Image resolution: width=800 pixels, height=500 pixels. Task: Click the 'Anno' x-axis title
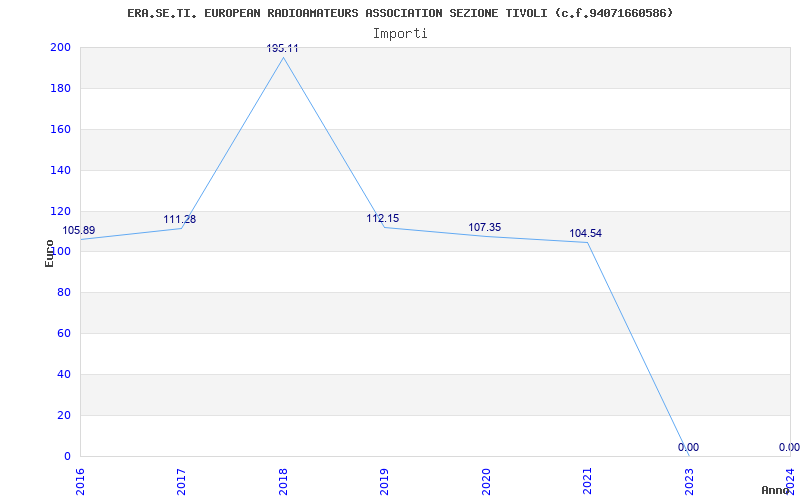click(x=775, y=490)
